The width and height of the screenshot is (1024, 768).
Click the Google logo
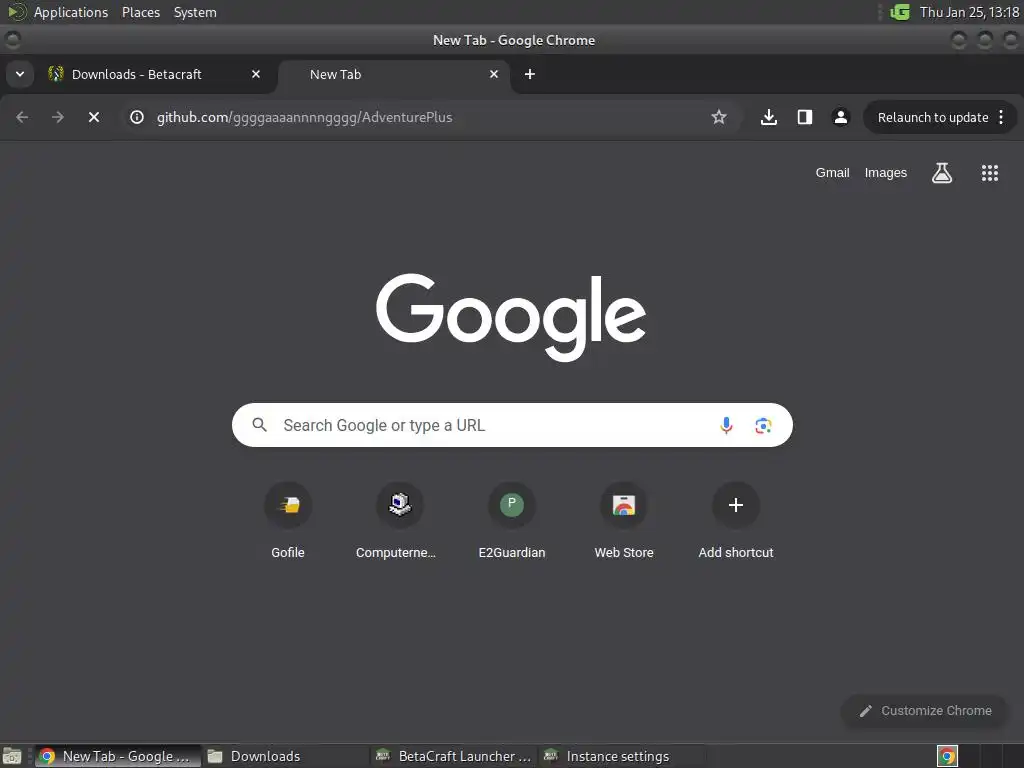511,317
